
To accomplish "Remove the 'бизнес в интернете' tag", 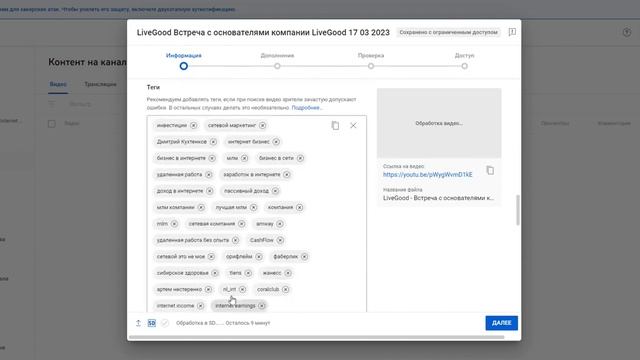I will click(212, 158).
